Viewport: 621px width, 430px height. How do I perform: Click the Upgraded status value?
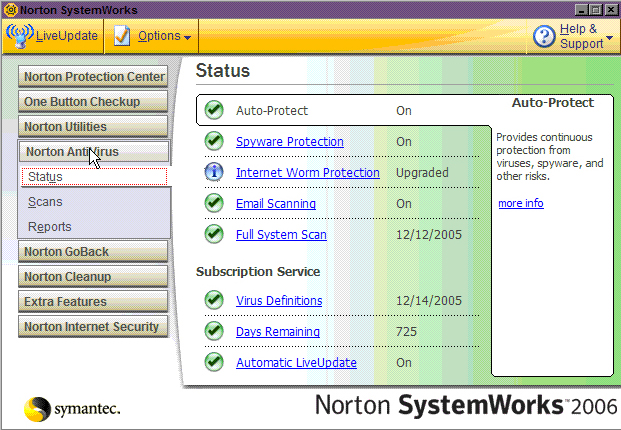coord(422,173)
